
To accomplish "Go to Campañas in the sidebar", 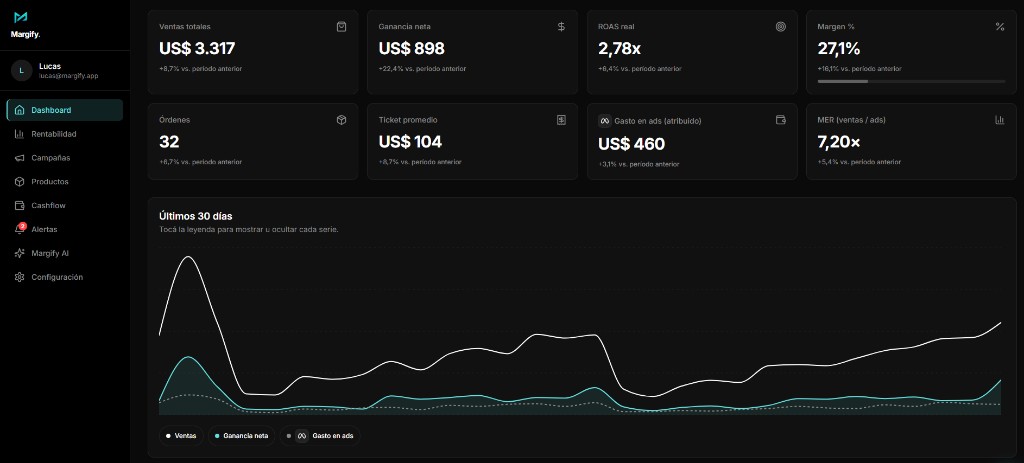I will tap(50, 158).
